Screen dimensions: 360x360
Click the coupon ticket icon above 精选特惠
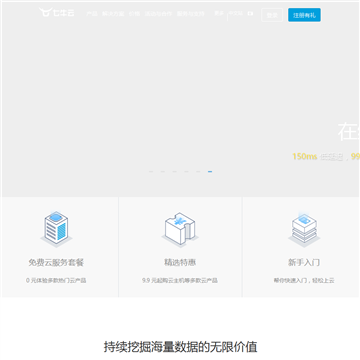180,229
